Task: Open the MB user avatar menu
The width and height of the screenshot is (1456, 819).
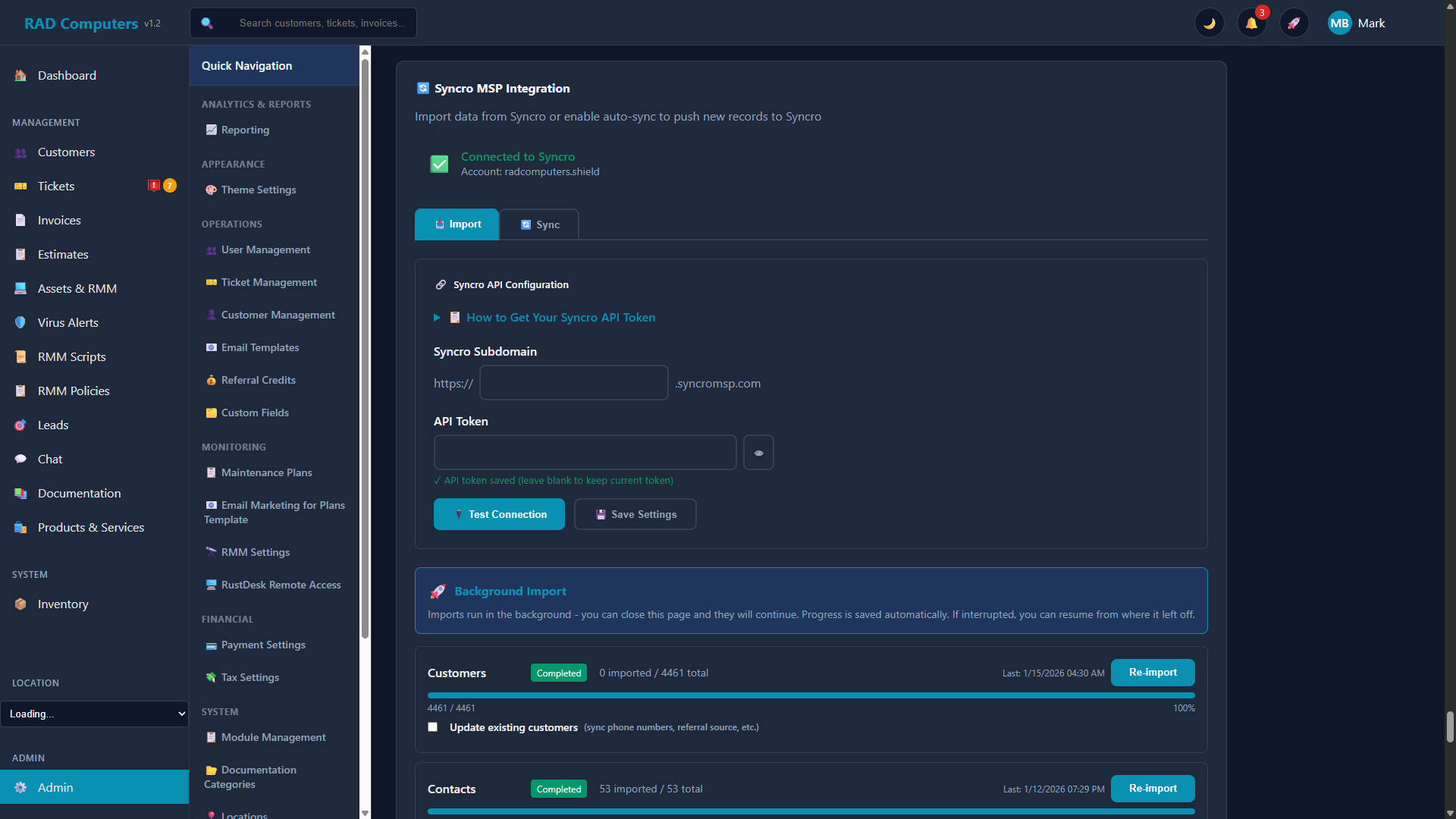Action: [x=1339, y=23]
